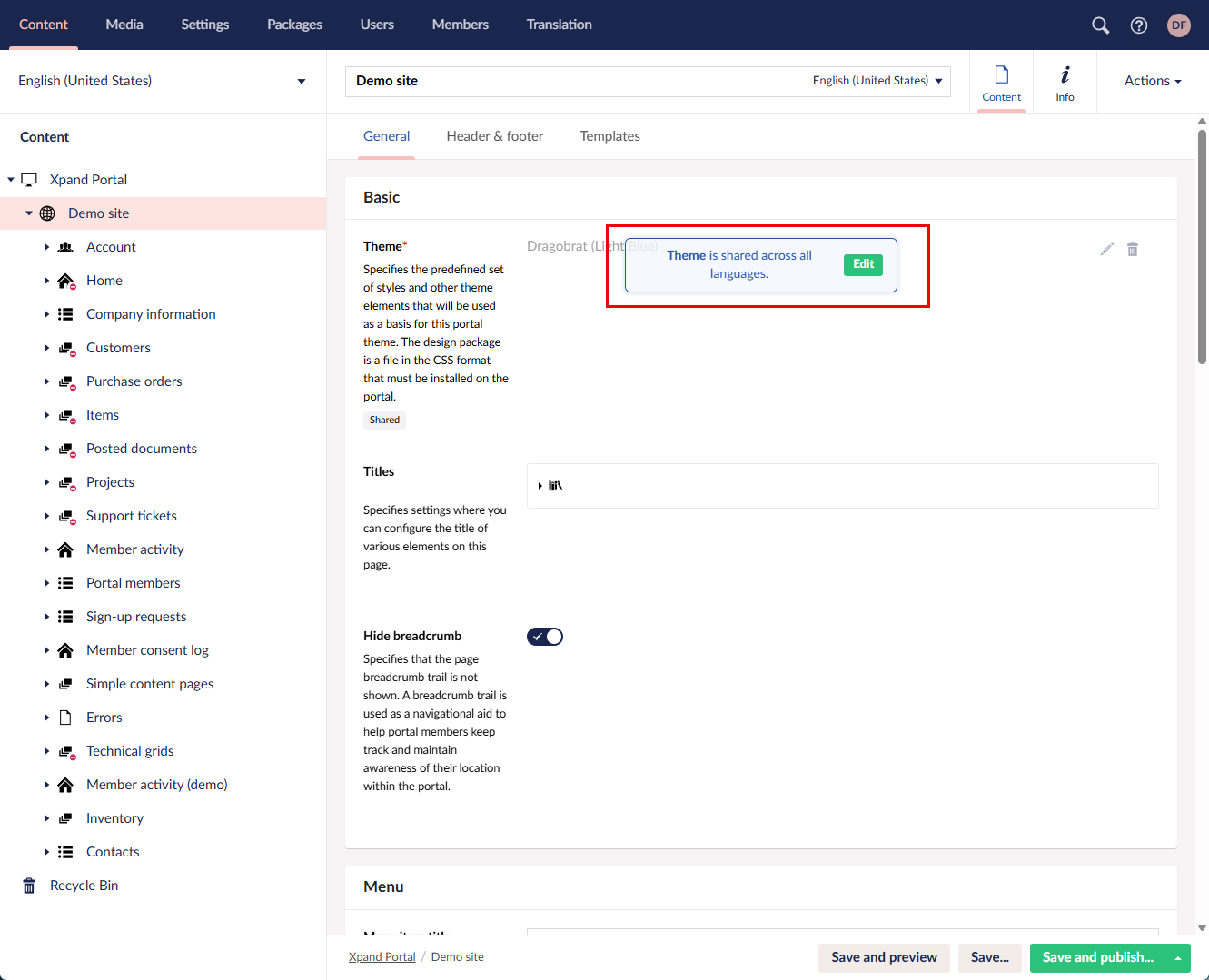Image resolution: width=1209 pixels, height=980 pixels.
Task: Open the Actions dropdown
Action: point(1152,81)
